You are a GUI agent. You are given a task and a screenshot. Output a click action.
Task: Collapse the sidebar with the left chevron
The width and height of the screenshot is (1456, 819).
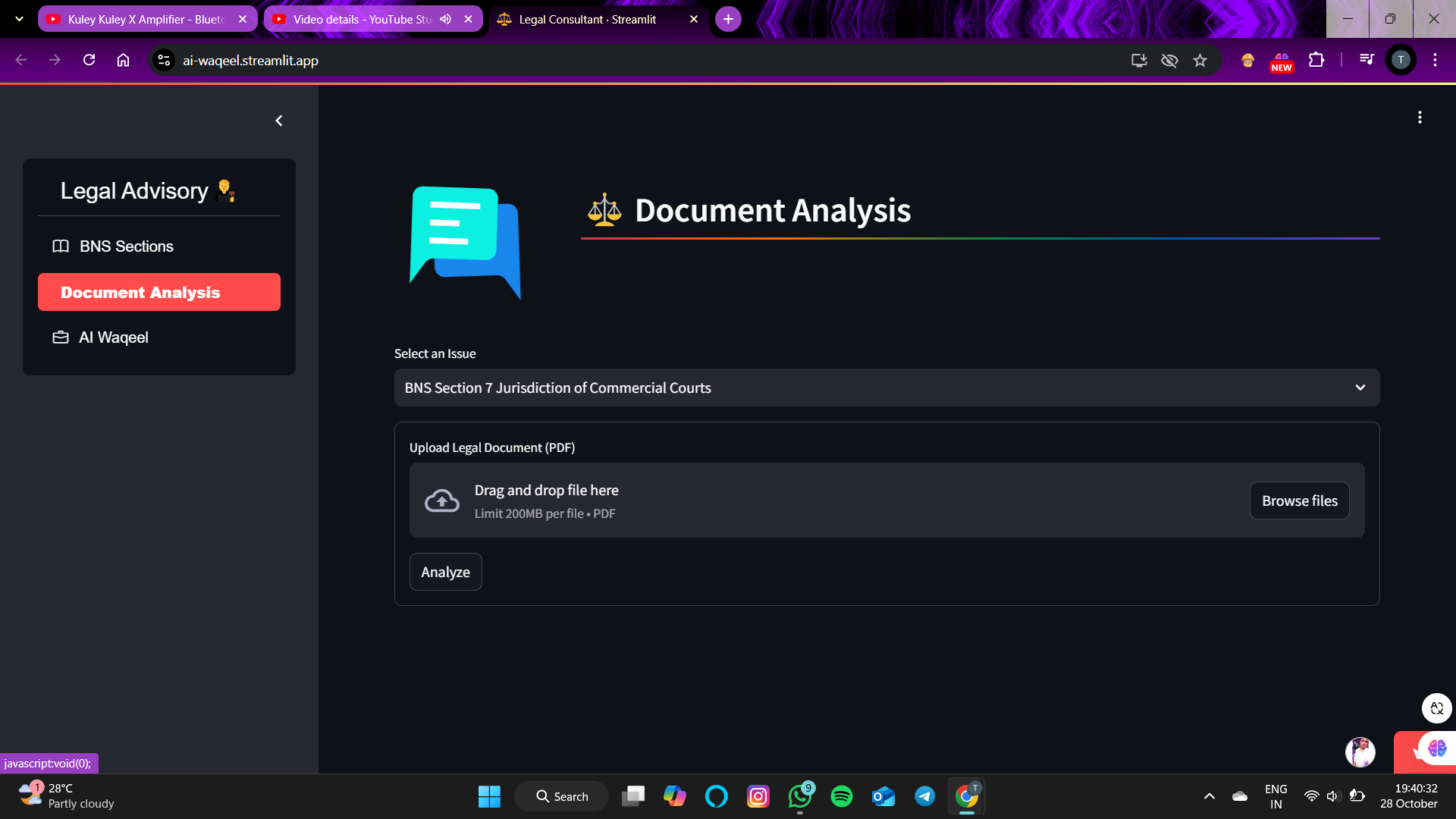click(x=279, y=121)
